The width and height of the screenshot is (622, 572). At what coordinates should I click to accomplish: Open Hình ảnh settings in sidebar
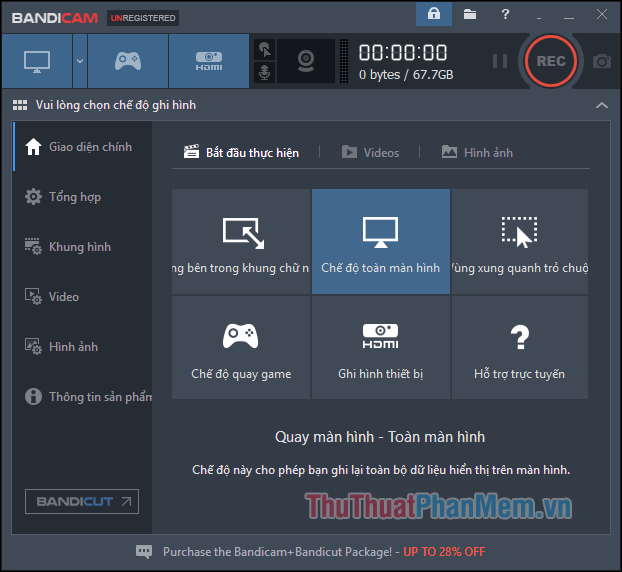click(x=83, y=347)
